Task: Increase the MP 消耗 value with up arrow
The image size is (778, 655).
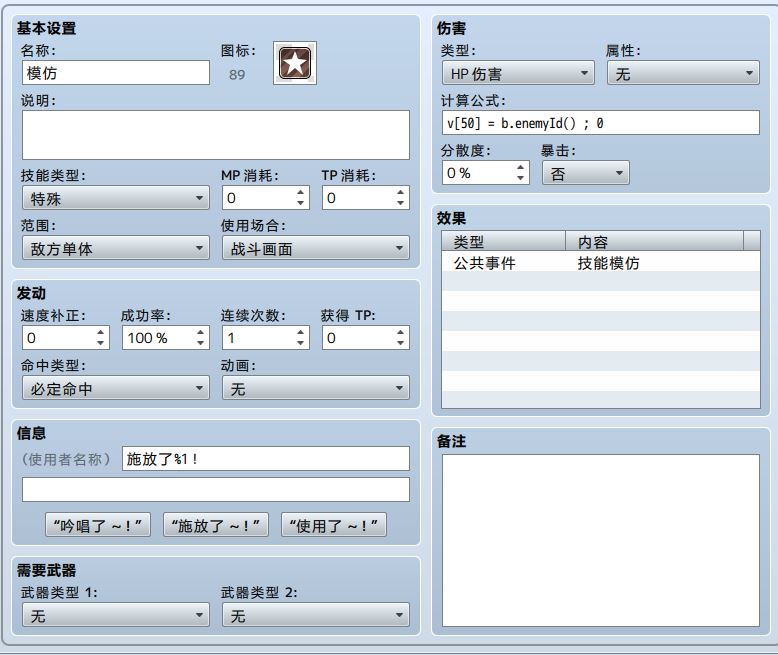Action: pyautogui.click(x=300, y=193)
